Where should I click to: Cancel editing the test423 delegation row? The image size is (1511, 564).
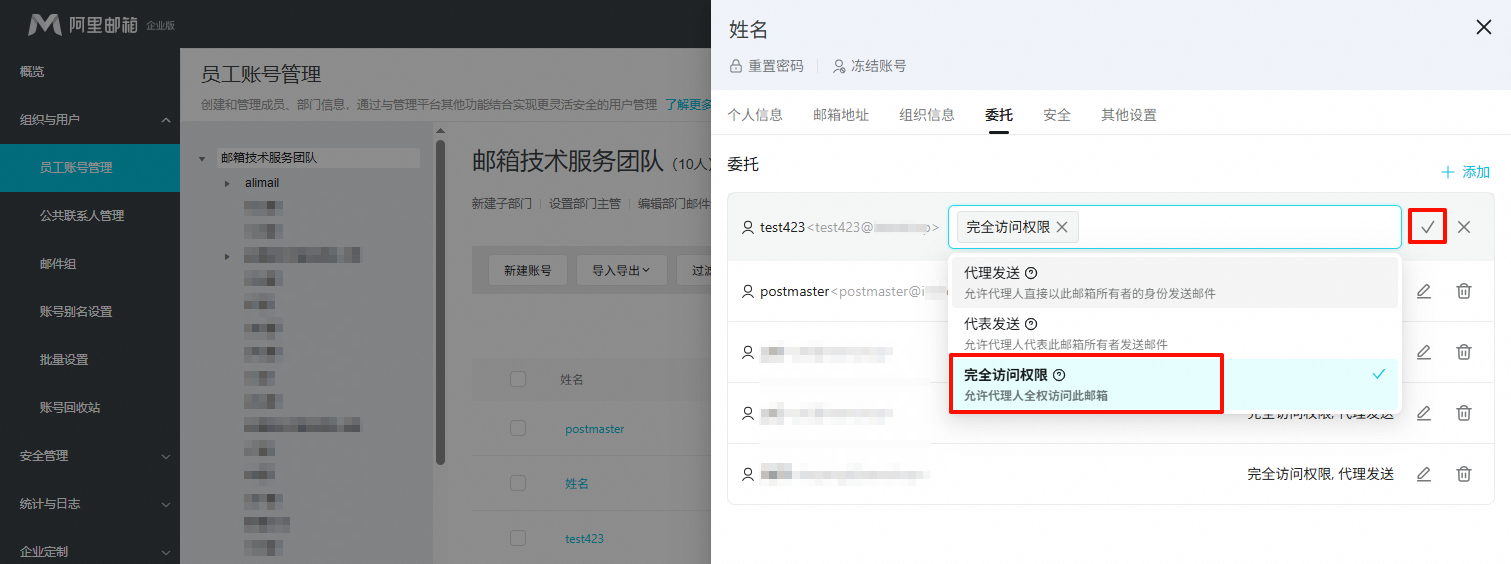point(1464,227)
